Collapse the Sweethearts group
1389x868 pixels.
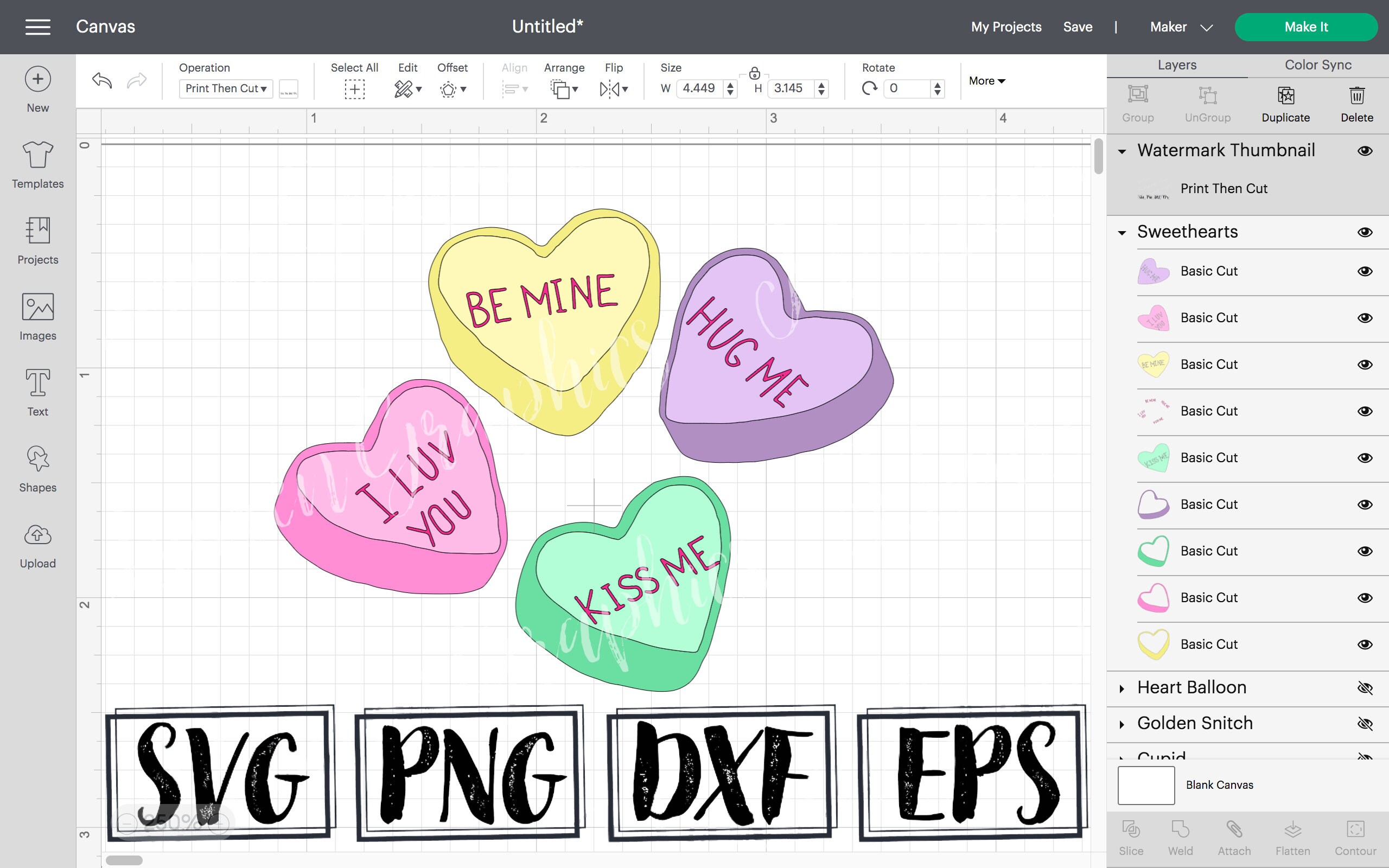pos(1122,232)
